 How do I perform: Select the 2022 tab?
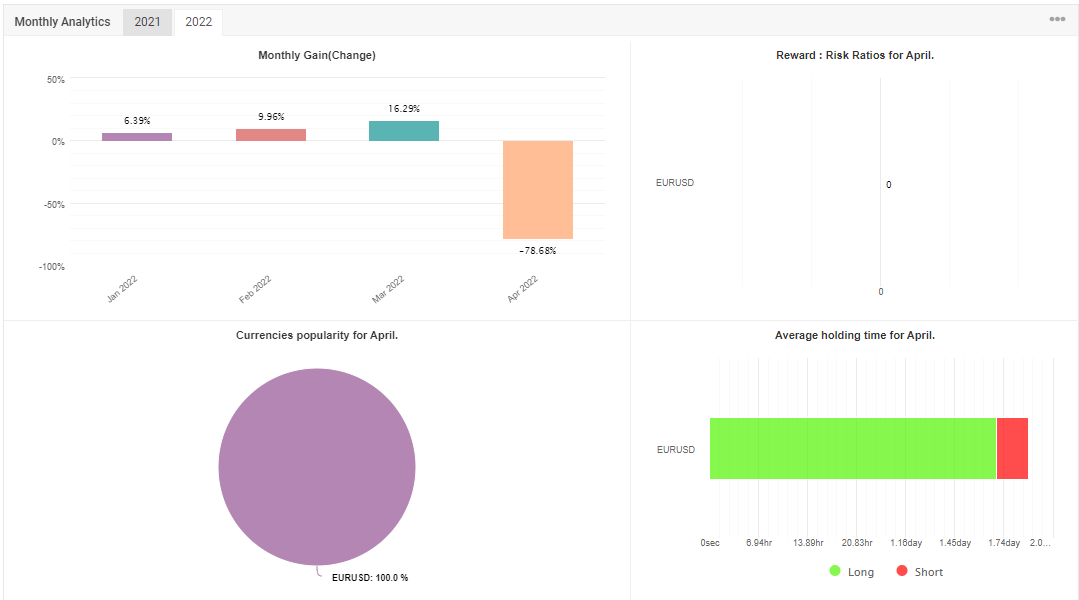click(x=198, y=22)
